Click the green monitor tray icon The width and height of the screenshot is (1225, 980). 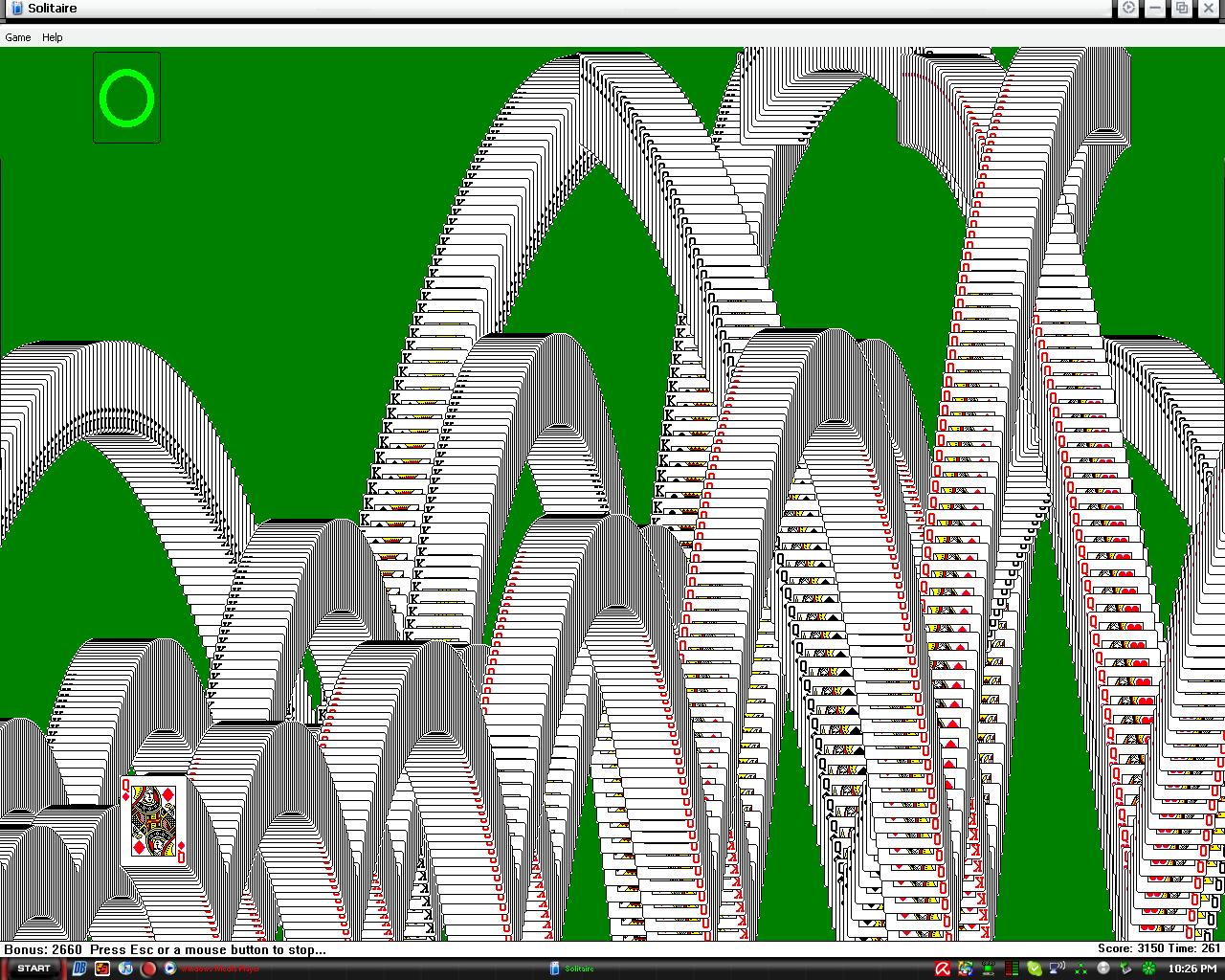(x=988, y=969)
